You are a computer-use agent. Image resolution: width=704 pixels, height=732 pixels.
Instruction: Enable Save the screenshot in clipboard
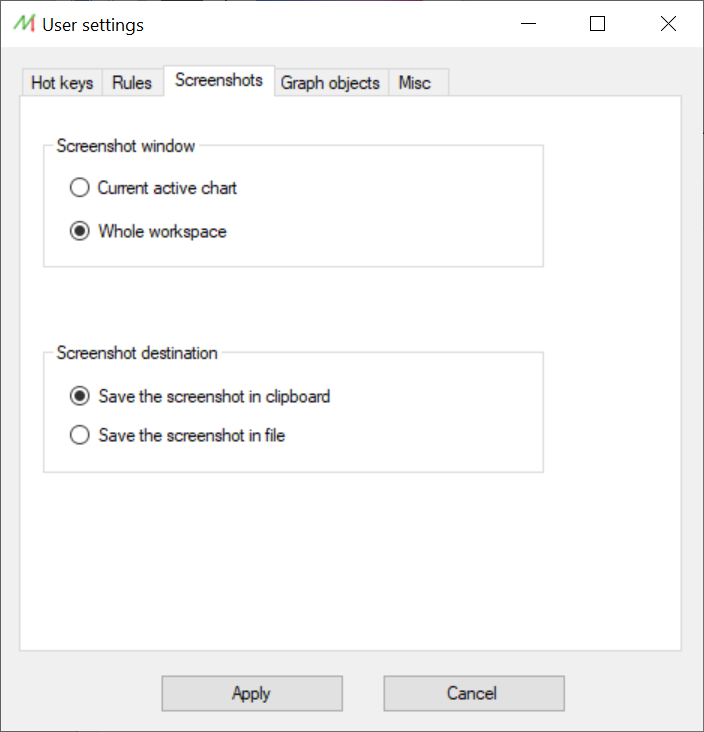click(x=200, y=396)
